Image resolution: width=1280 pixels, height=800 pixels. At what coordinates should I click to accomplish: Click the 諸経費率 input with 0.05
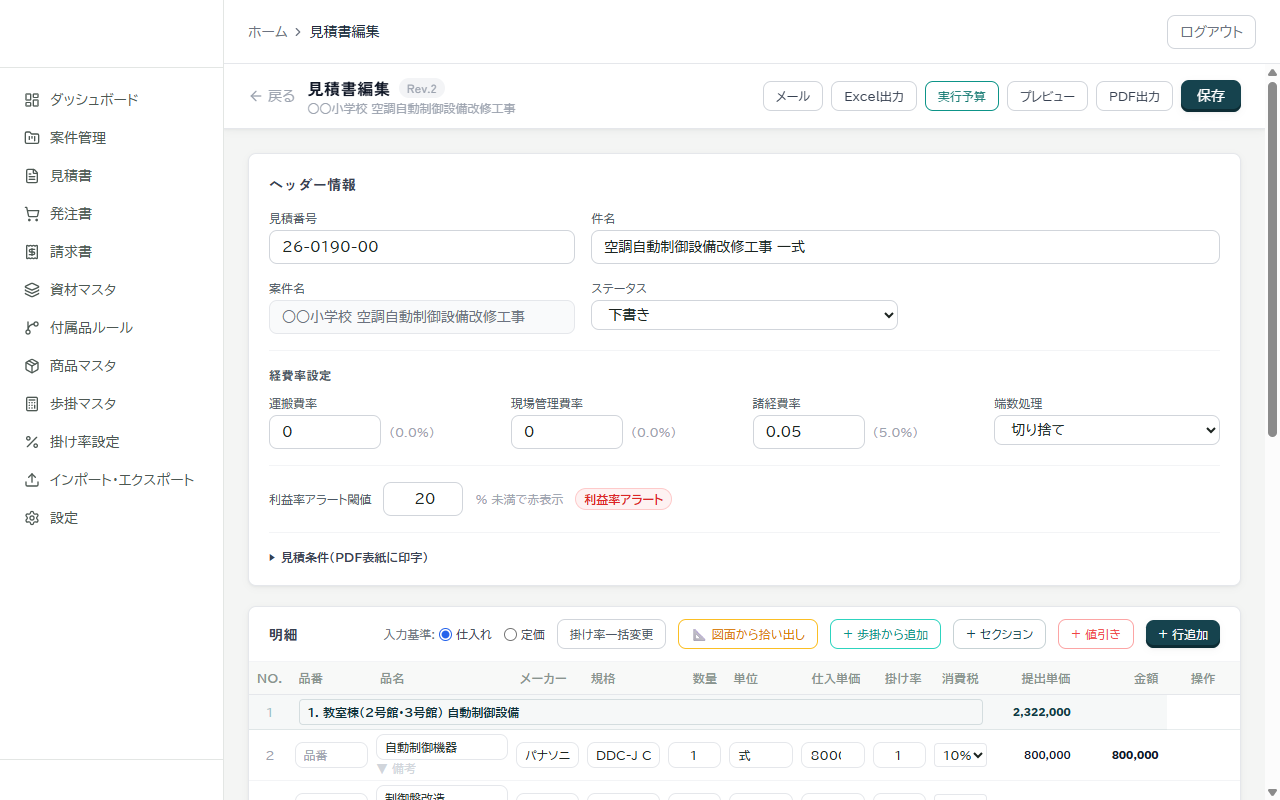coord(809,432)
